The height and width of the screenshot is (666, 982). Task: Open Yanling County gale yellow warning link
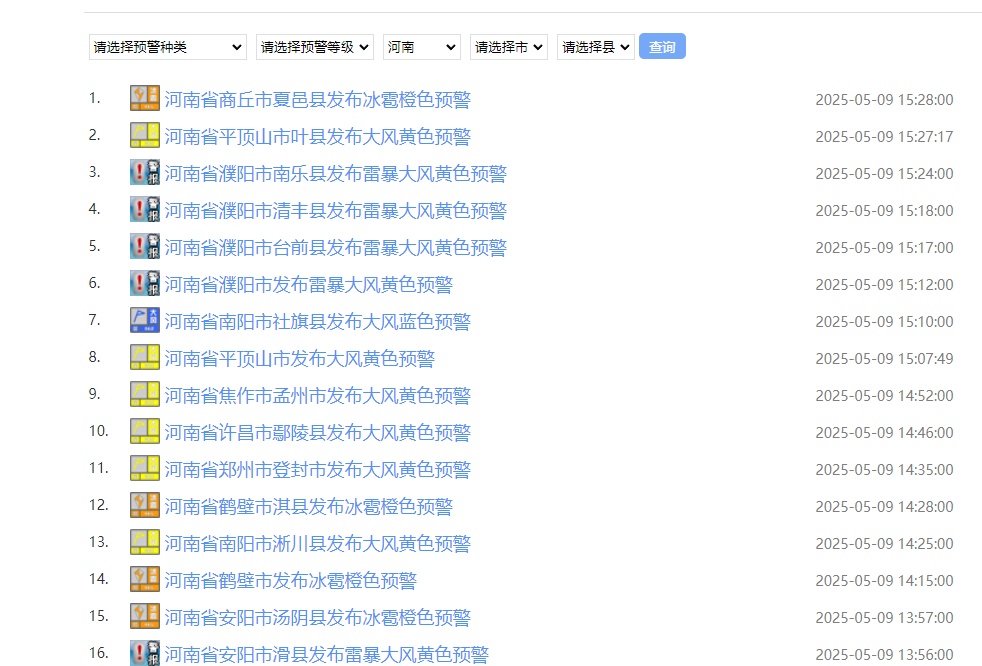tap(317, 433)
